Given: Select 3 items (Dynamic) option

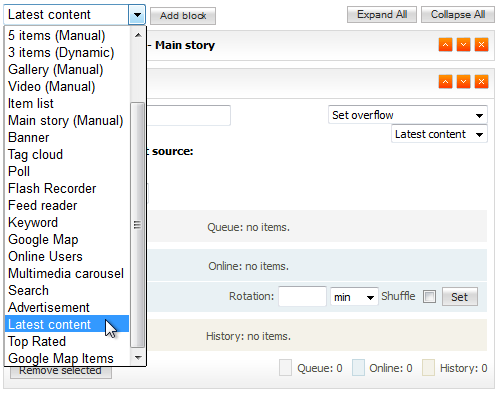Looking at the screenshot, I should coord(67,52).
